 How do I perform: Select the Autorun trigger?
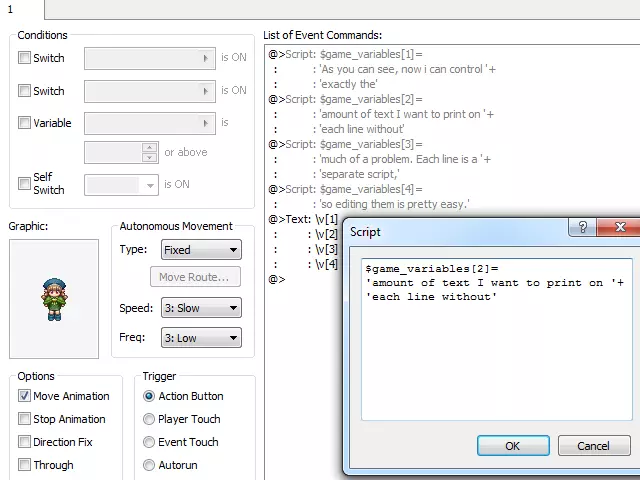[x=149, y=465]
